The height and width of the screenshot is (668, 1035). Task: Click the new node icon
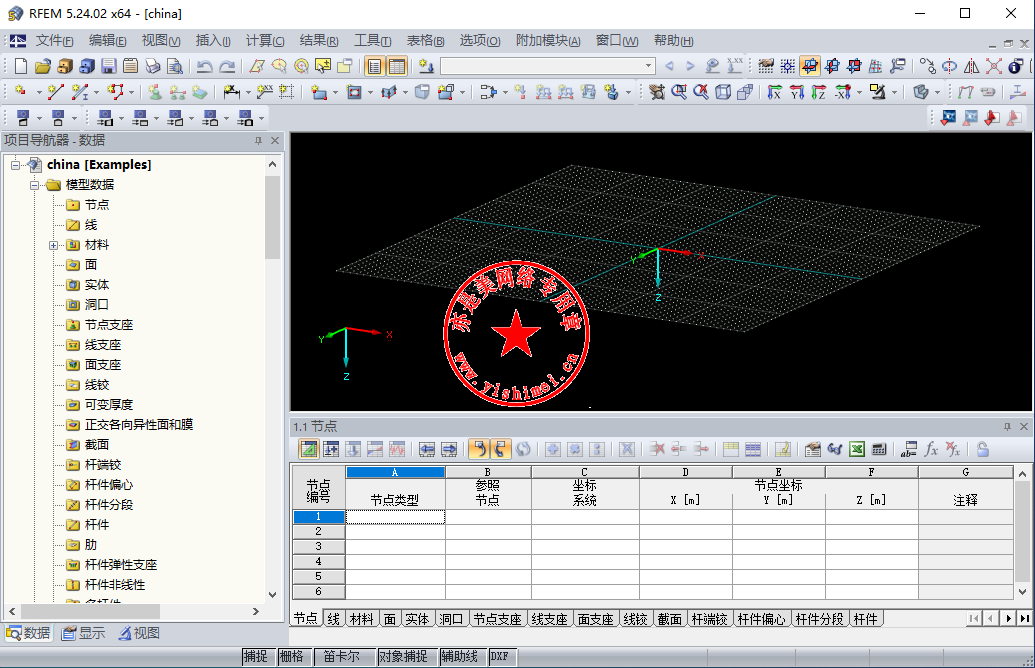click(x=21, y=92)
